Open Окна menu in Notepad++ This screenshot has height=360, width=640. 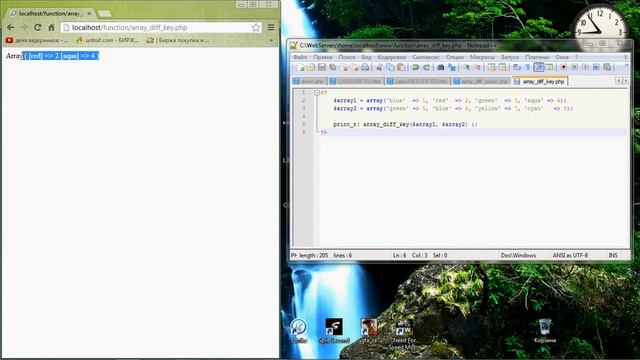click(562, 57)
